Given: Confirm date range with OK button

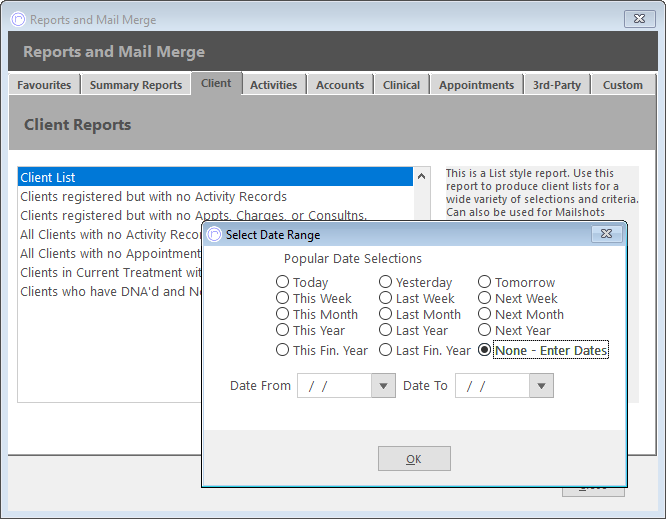Looking at the screenshot, I should click(414, 459).
